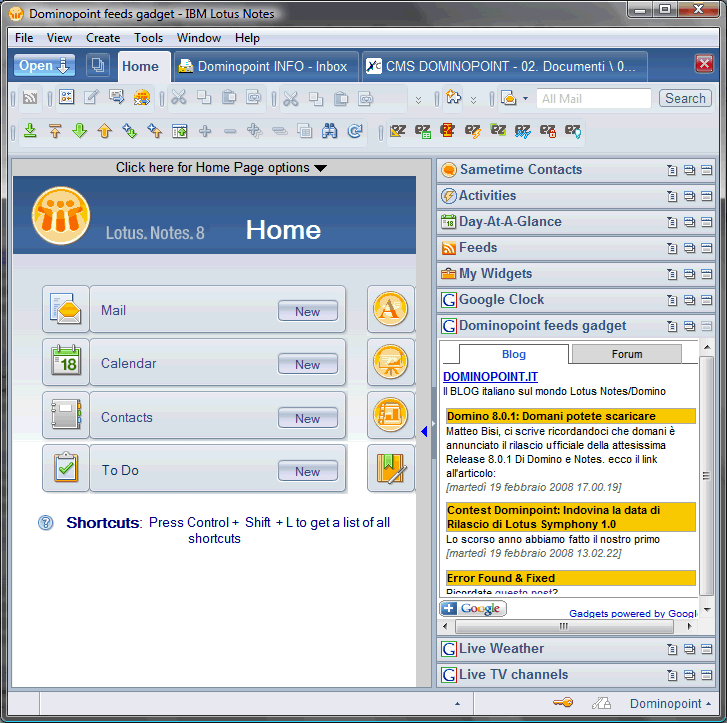Click the EZ icon with lightning bolt
The image size is (727, 723).
click(472, 131)
